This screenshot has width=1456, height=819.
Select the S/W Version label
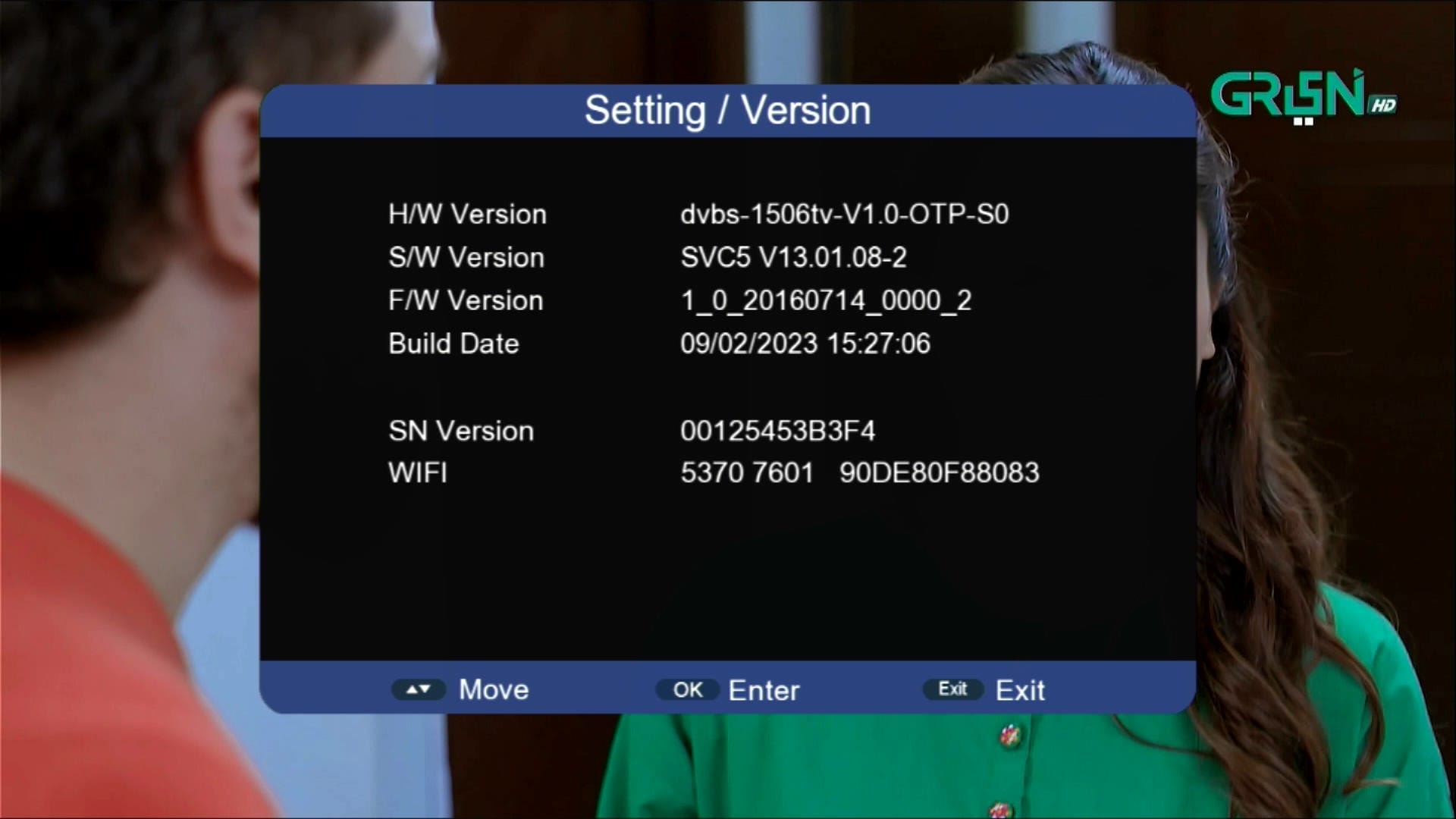pyautogui.click(x=466, y=258)
